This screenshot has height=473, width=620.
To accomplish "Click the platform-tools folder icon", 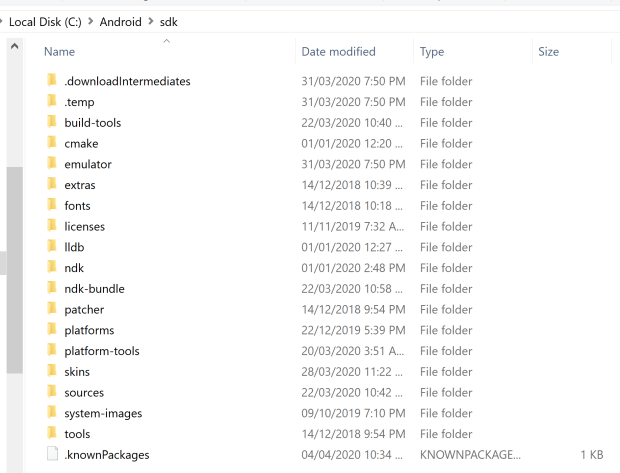I will coord(52,350).
